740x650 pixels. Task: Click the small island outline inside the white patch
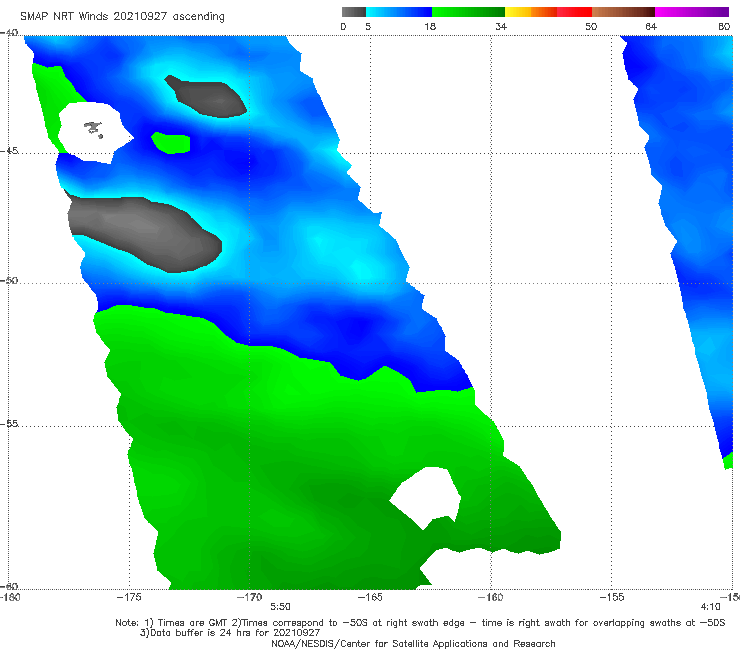[93, 129]
